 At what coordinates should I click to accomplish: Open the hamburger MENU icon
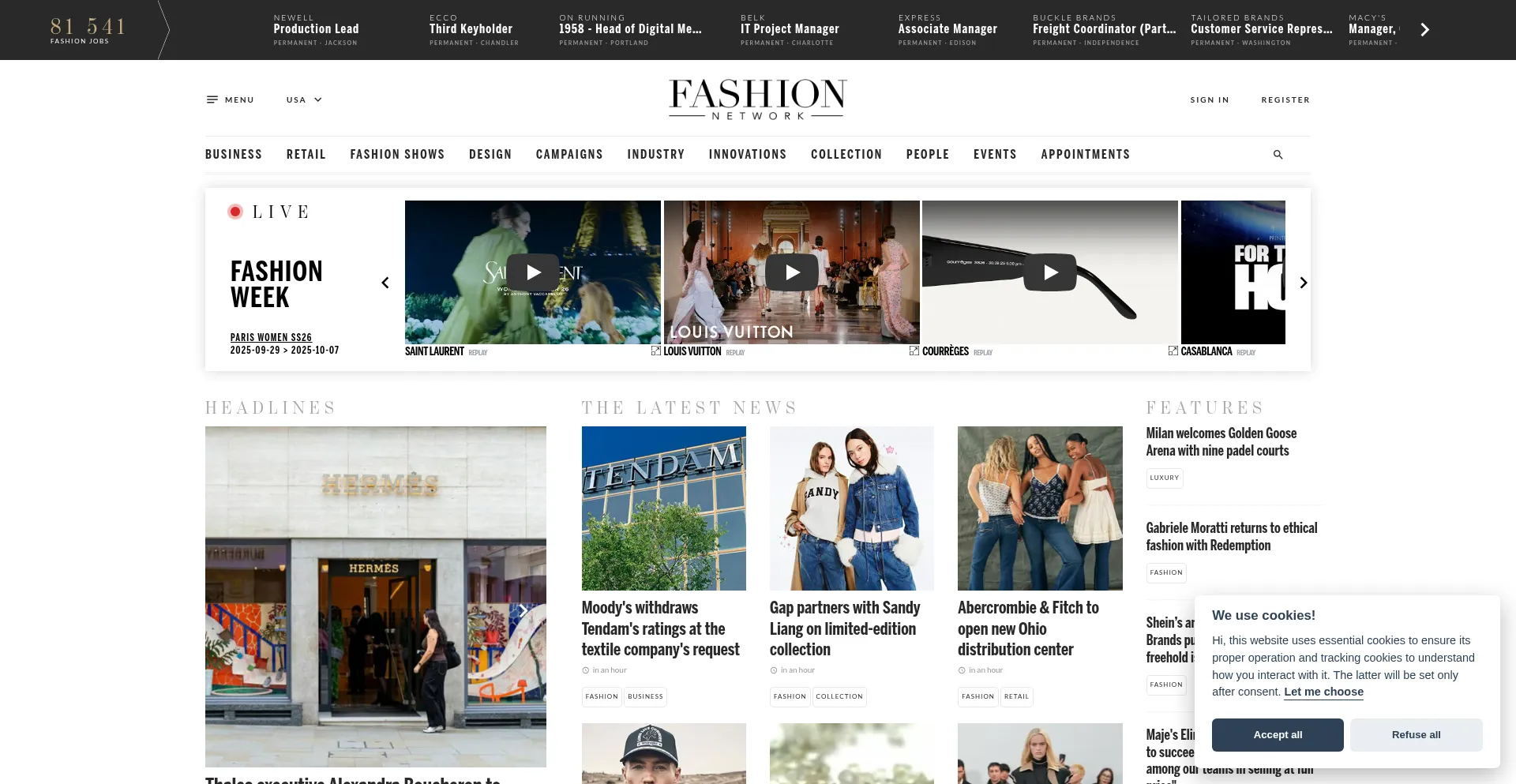pos(212,99)
